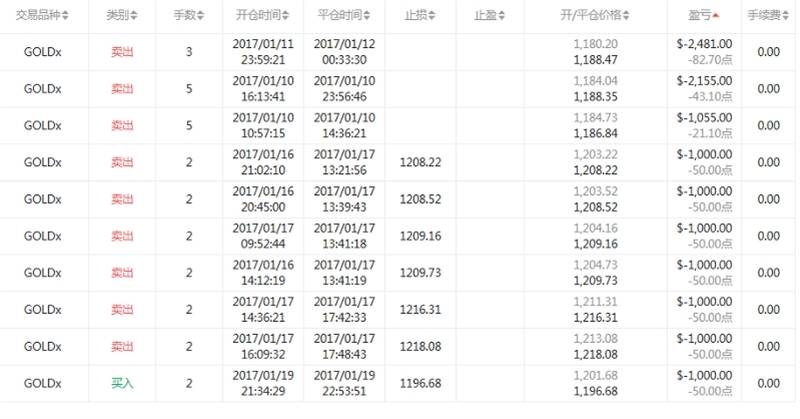Sort by 开/平仓价格 column arrows

(x=626, y=16)
